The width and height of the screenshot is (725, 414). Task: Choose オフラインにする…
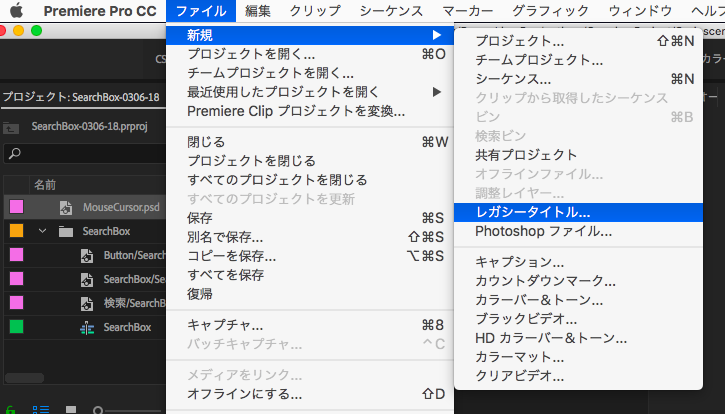(x=310, y=394)
